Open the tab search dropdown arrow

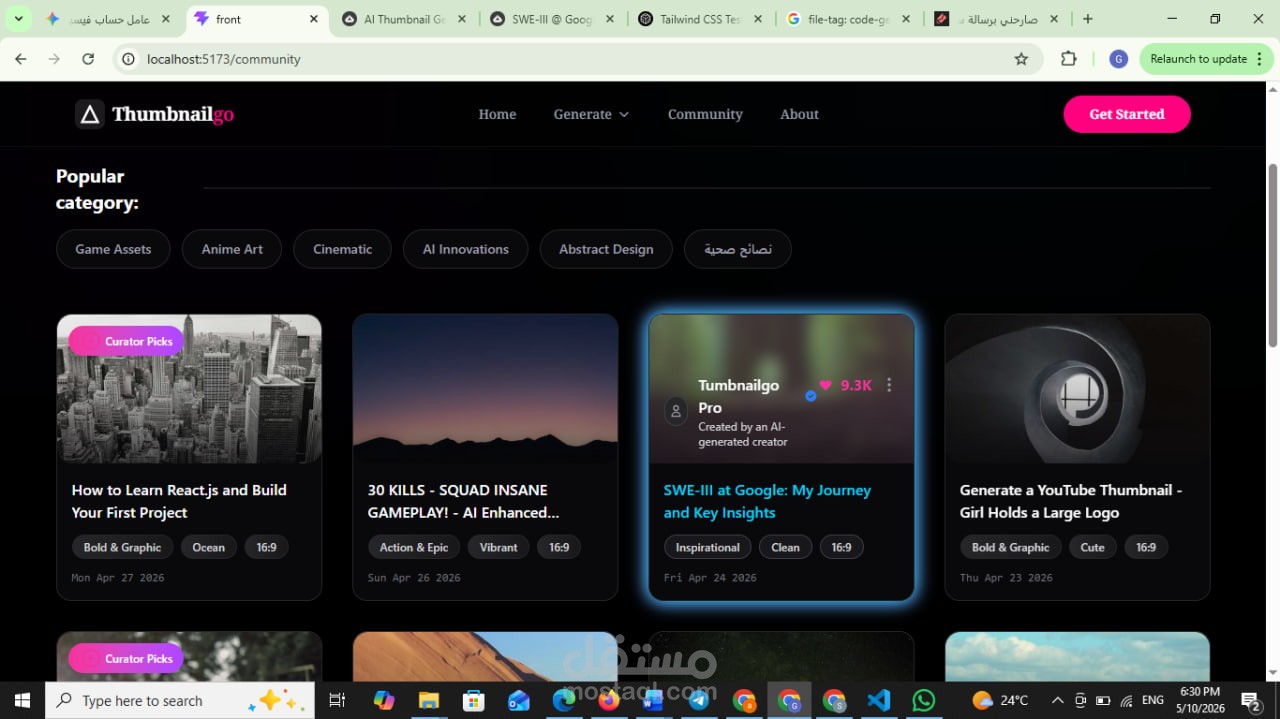coord(18,19)
